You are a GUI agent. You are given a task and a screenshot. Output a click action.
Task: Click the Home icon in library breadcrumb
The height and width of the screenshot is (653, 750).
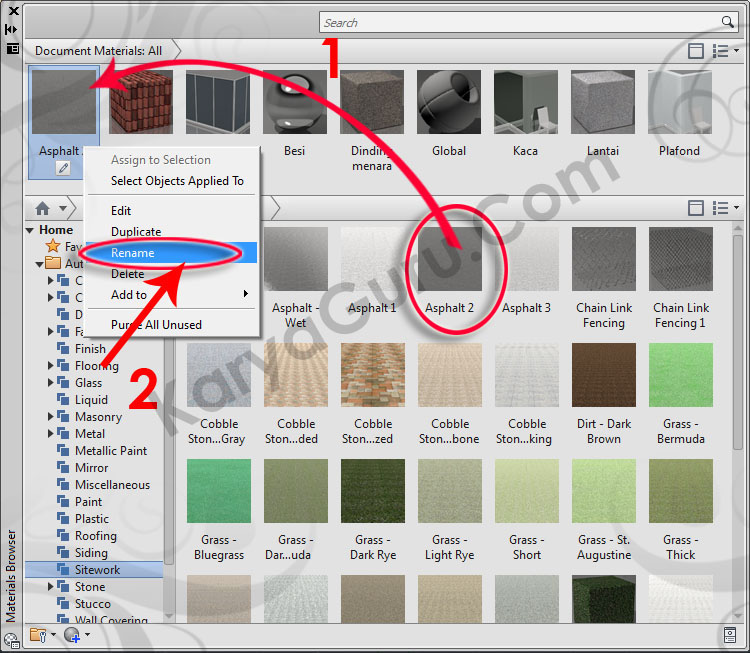point(42,209)
